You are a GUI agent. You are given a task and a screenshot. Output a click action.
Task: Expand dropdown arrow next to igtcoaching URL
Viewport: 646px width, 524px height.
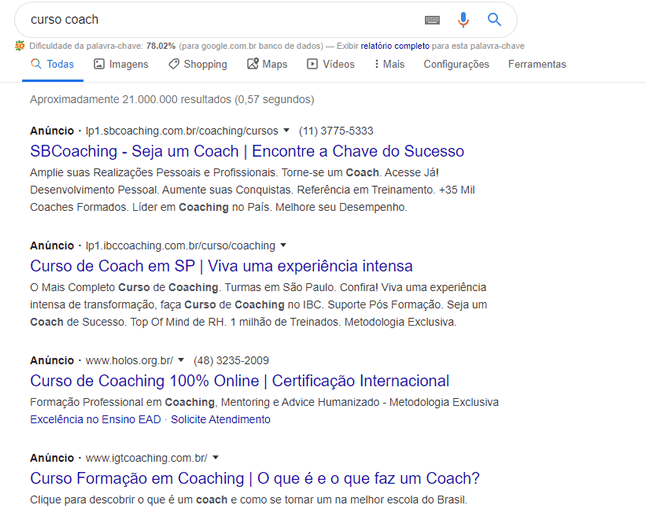[215, 458]
